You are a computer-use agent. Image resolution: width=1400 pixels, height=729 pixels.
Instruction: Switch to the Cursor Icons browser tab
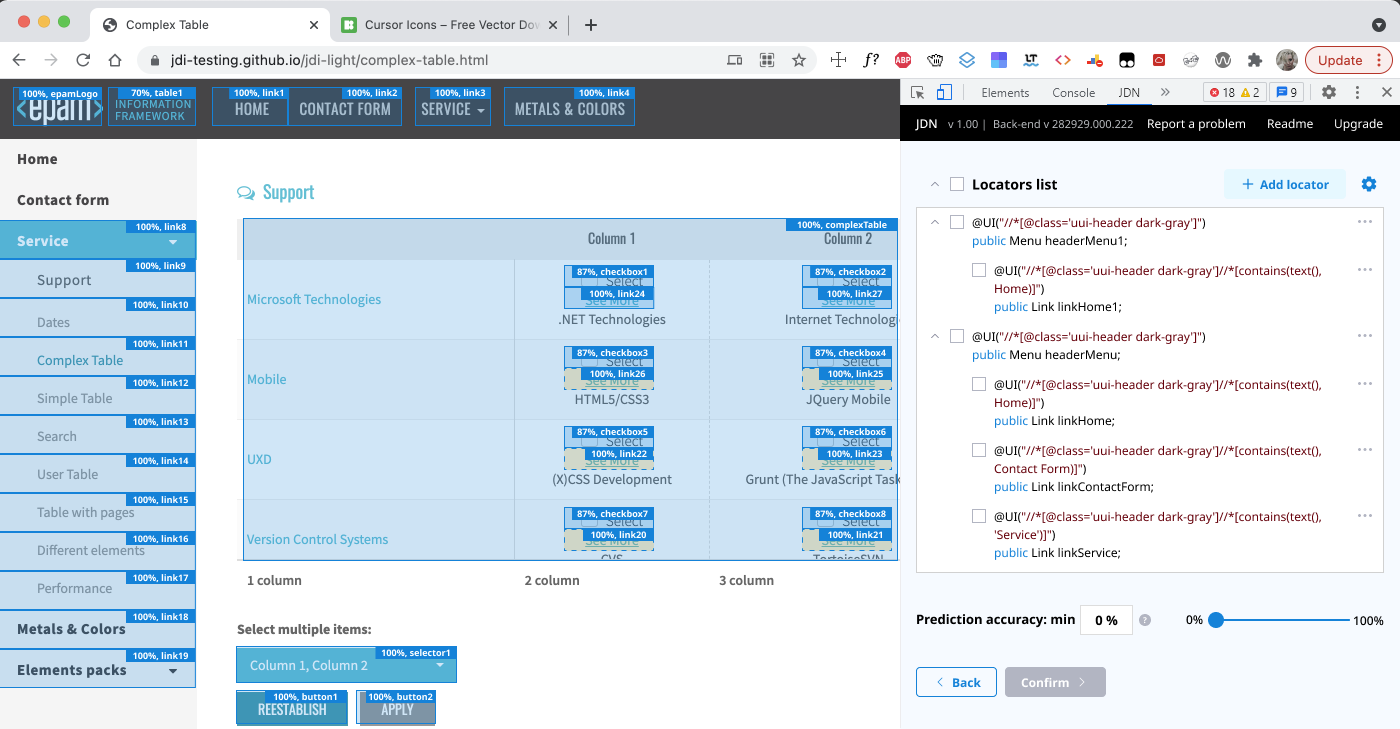450,25
